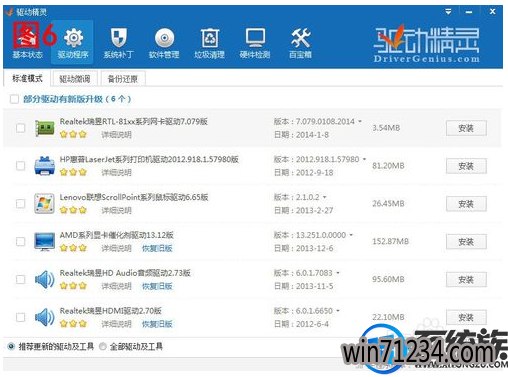Open 系统补丁 shield icon
This screenshot has height=377, width=508.
coord(118,42)
